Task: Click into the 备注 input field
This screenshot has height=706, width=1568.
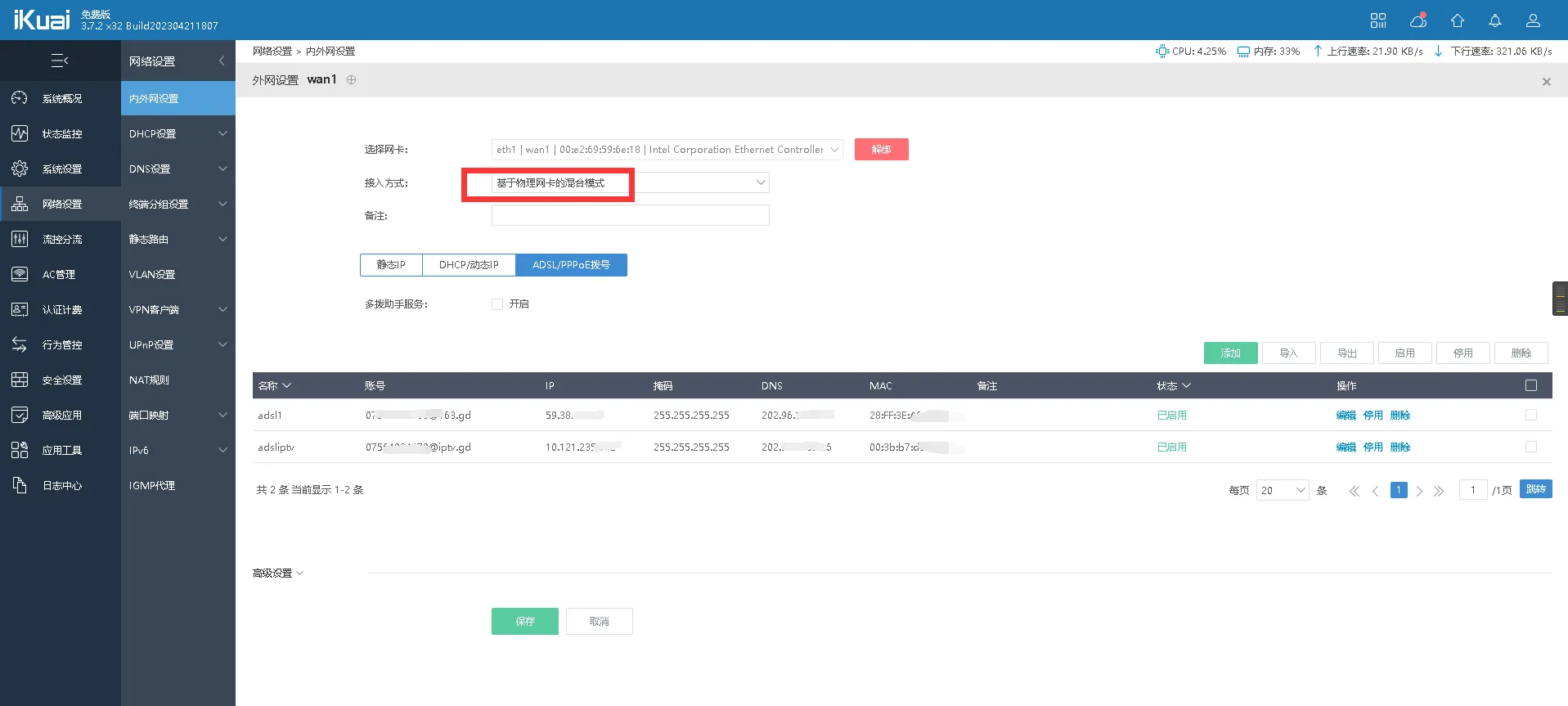Action: tap(630, 216)
